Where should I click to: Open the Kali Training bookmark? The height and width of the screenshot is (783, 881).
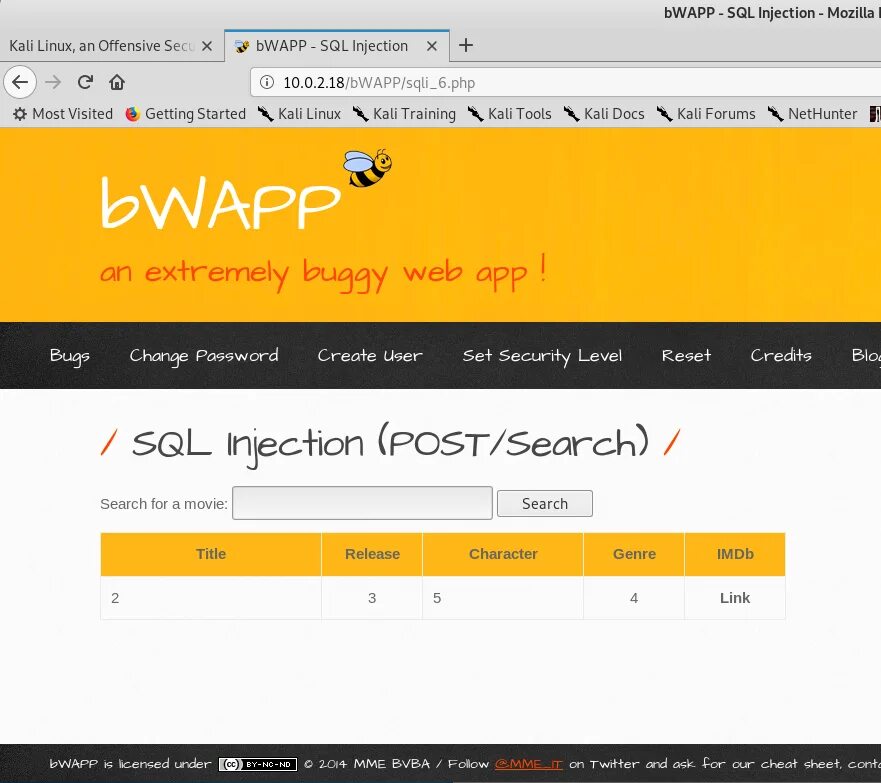405,114
